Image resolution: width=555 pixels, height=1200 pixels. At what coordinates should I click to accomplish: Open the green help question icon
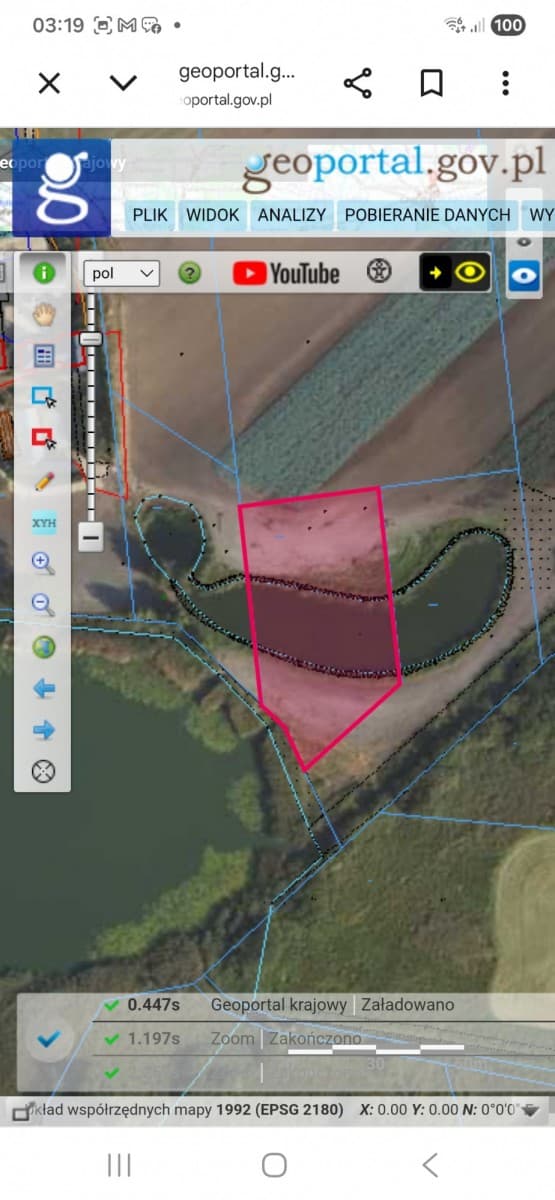coord(190,273)
